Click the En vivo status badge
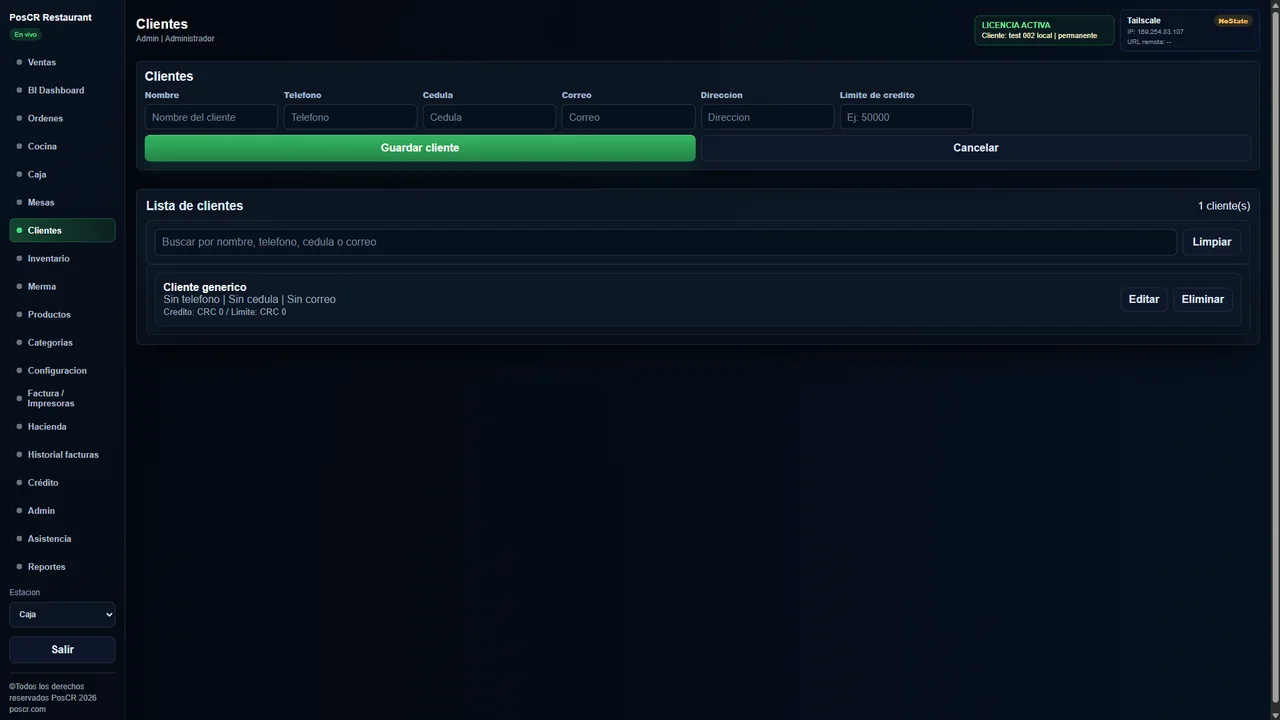This screenshot has width=1280, height=720. click(x=25, y=34)
